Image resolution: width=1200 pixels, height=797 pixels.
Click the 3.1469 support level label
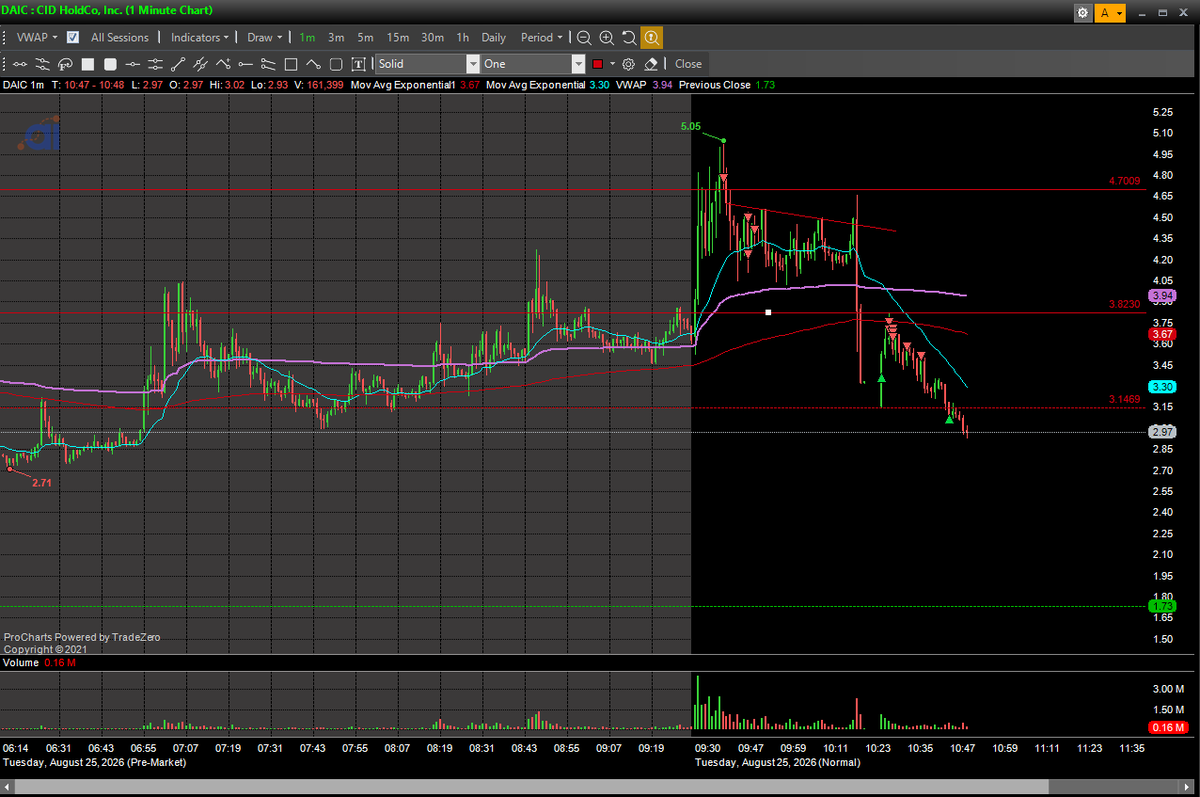[x=1124, y=399]
